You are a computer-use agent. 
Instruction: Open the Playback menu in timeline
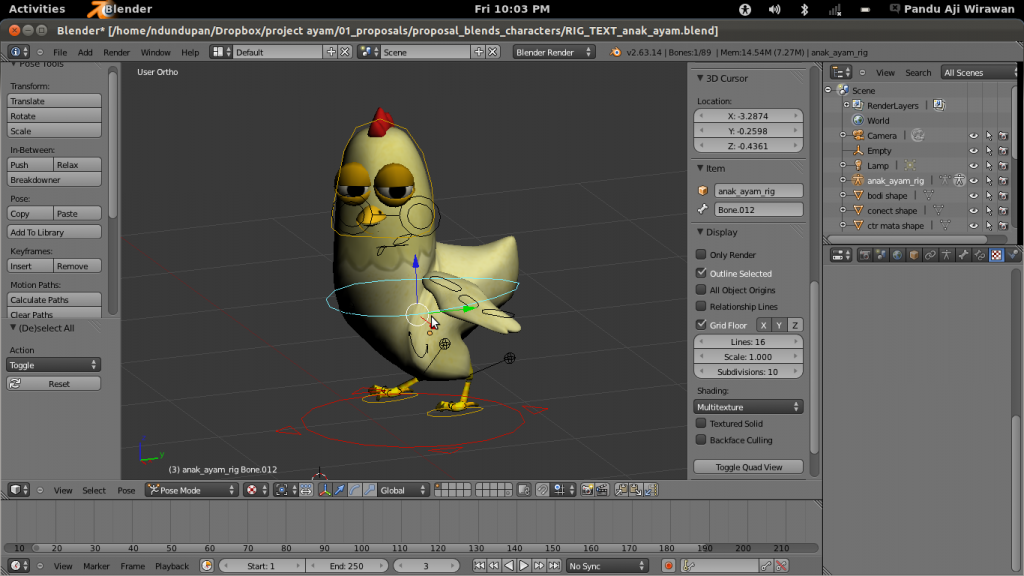[x=172, y=566]
